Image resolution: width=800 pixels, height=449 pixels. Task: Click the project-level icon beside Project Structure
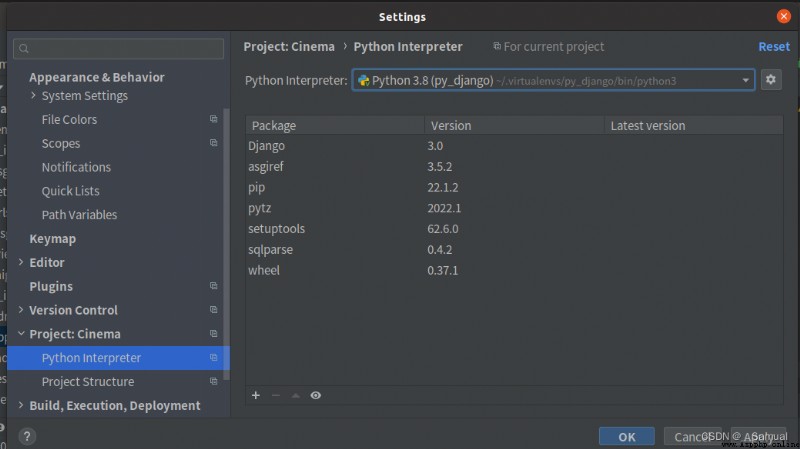(213, 381)
